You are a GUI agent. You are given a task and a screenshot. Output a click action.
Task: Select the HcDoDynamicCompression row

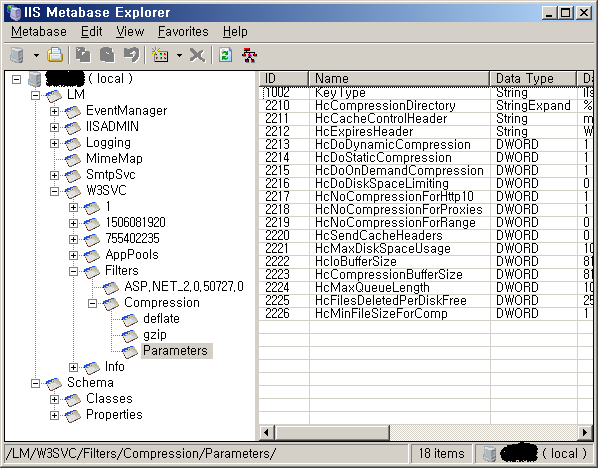click(x=426, y=145)
